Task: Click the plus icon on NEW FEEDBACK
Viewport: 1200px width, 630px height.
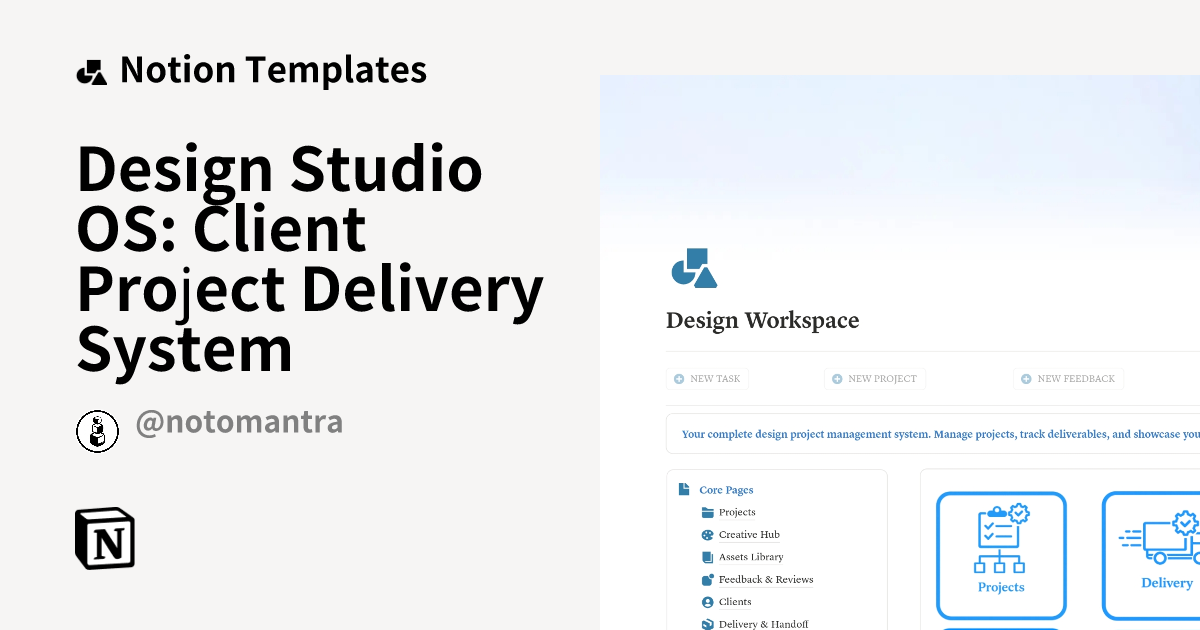Action: (x=1026, y=379)
